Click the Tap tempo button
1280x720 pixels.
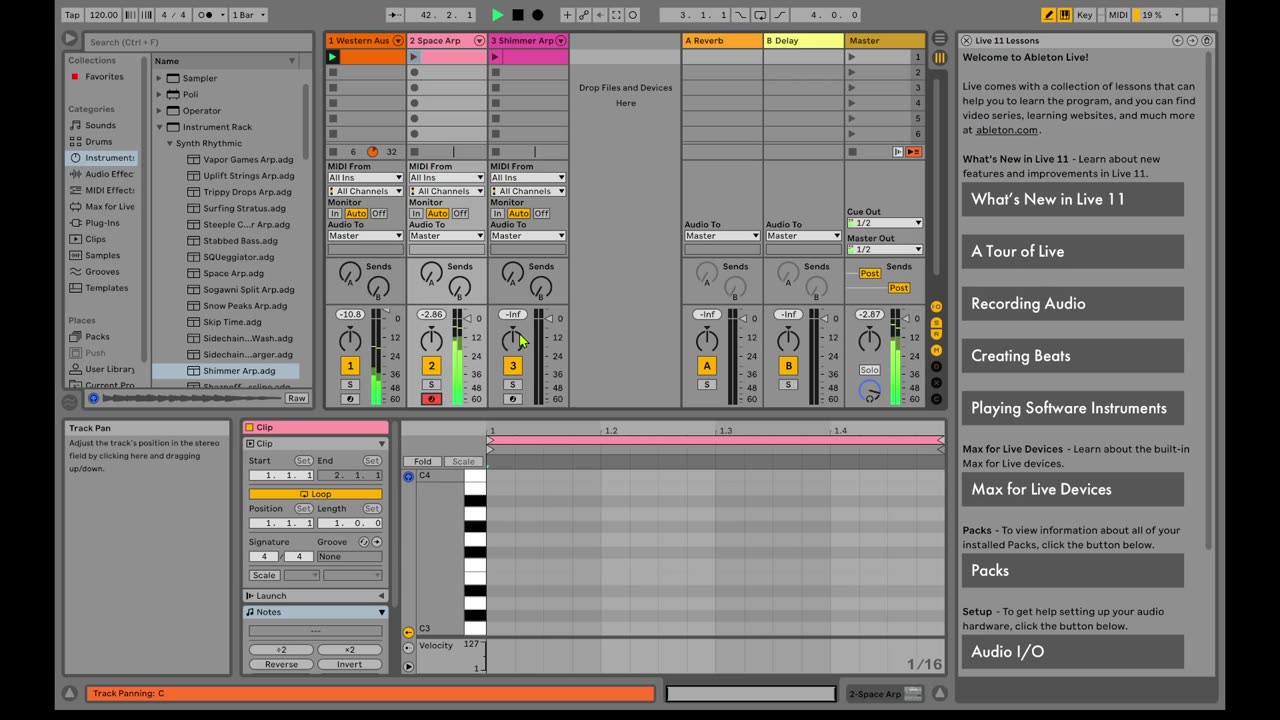click(72, 15)
